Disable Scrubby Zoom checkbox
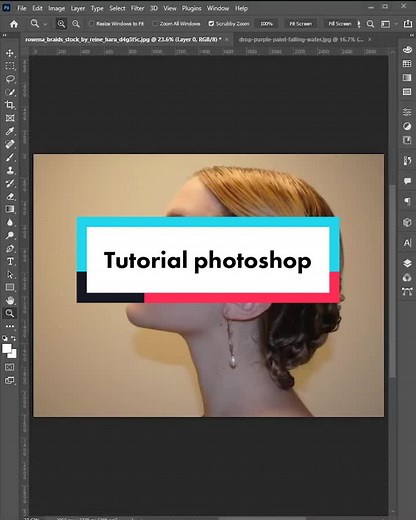Screen dimensions: 416x520 pyautogui.click(x=211, y=24)
